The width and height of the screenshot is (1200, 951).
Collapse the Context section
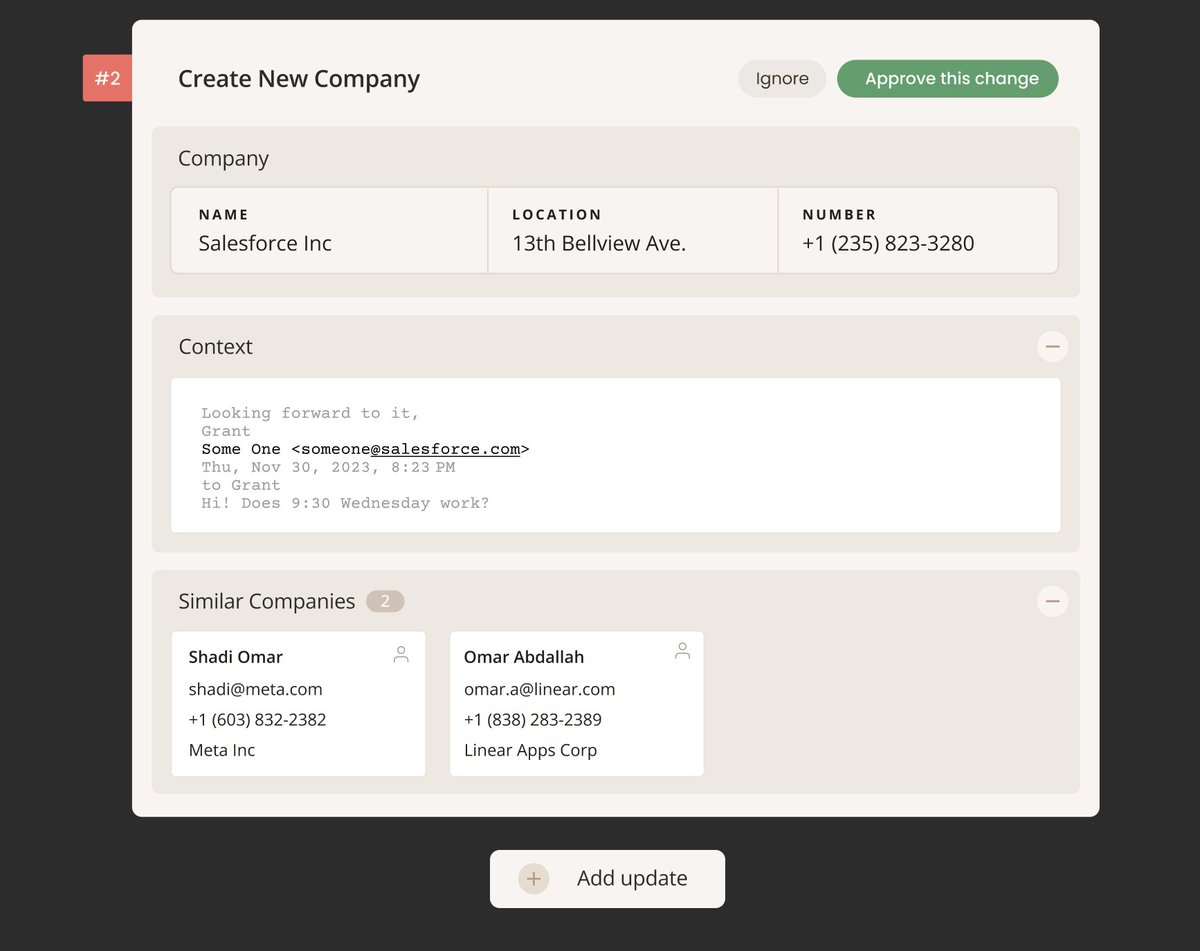1052,347
